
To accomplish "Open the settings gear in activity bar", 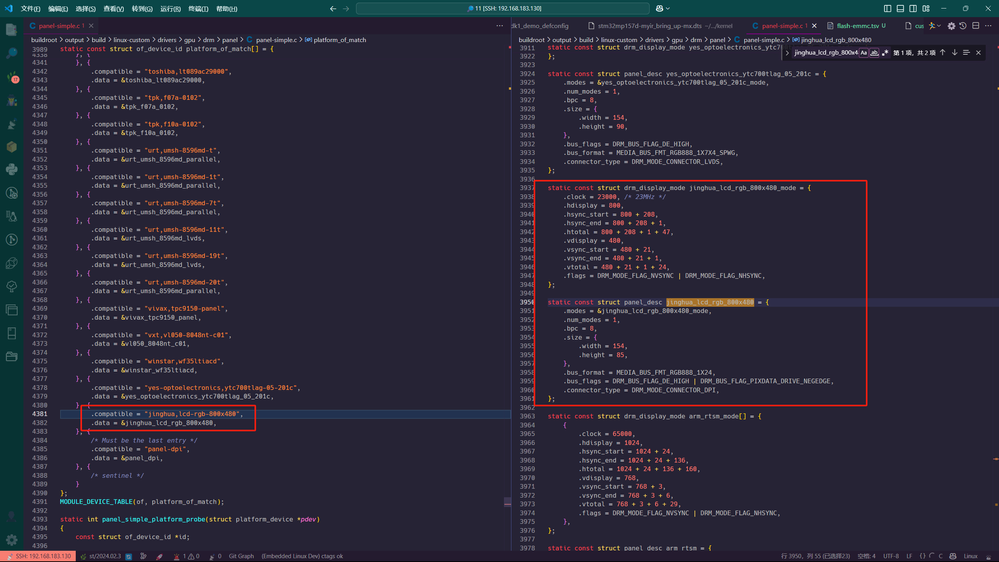I will [x=11, y=539].
